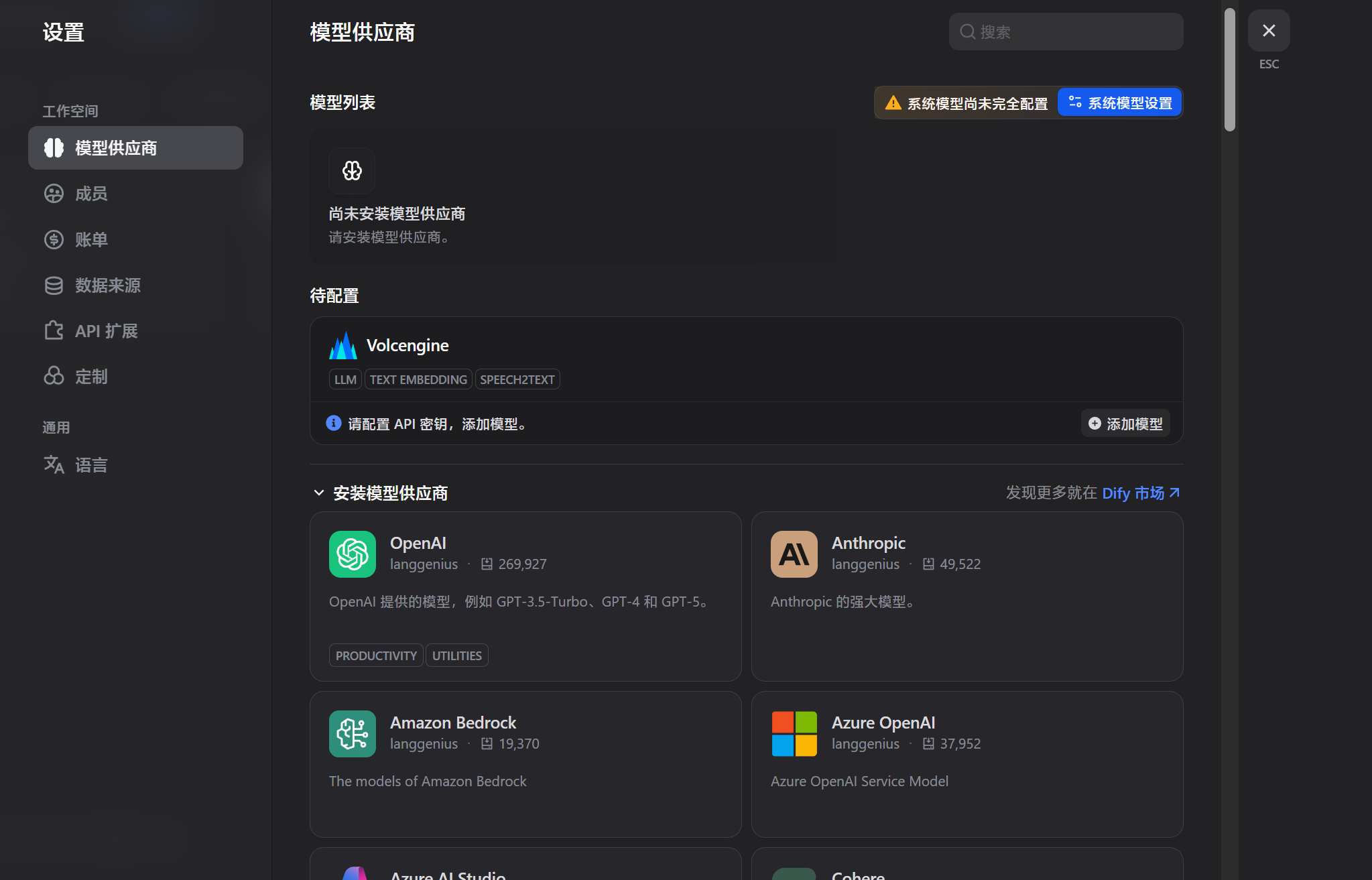Click the Azure OpenAI Microsoft logo

pyautogui.click(x=794, y=733)
